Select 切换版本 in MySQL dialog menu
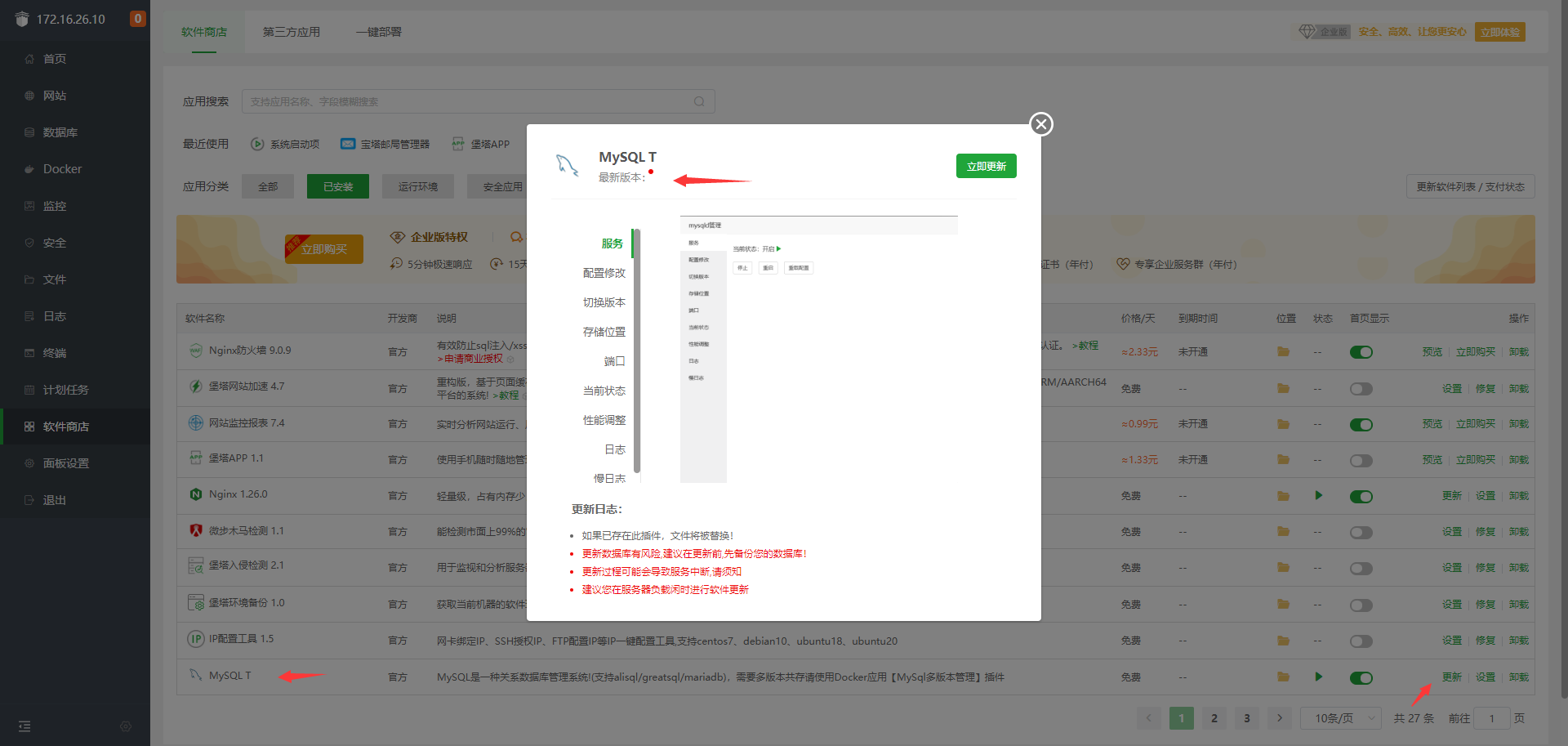The image size is (1568, 746). click(604, 302)
